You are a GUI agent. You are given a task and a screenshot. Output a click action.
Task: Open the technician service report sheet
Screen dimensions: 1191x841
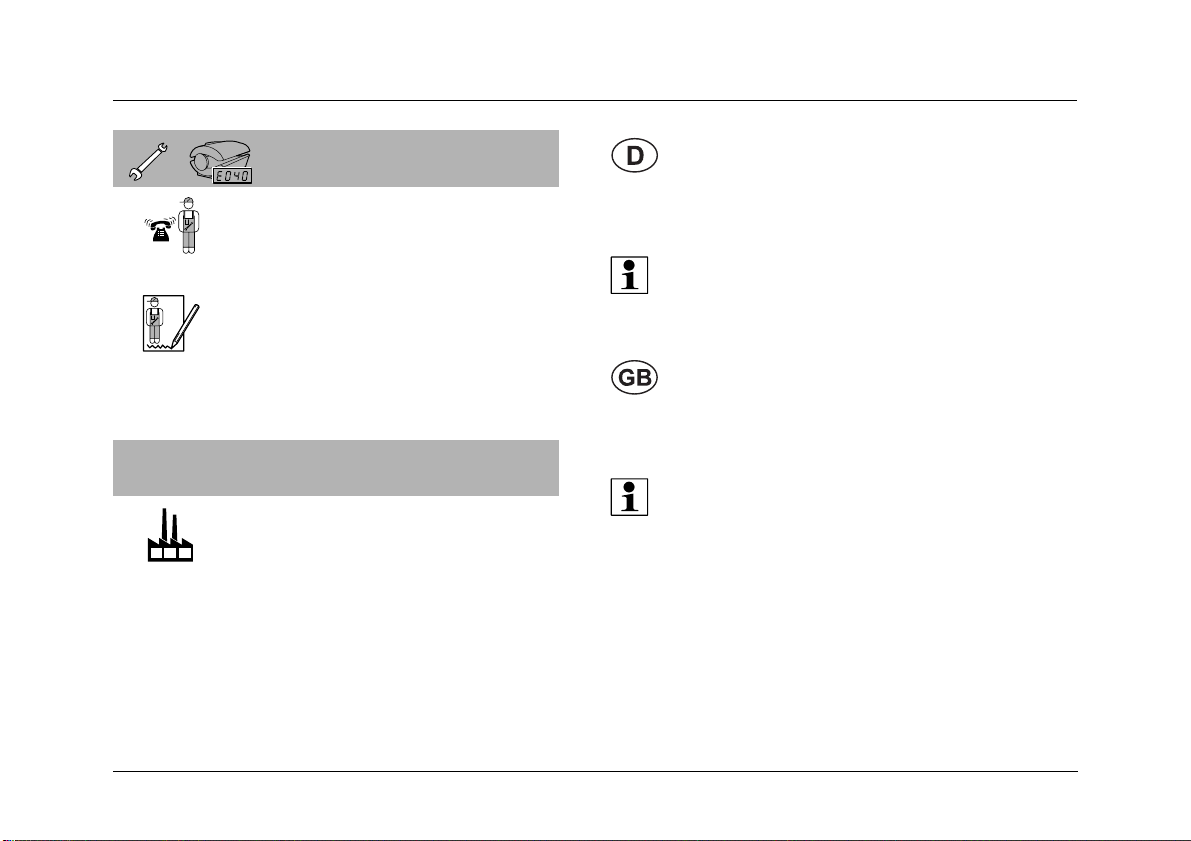[x=163, y=323]
